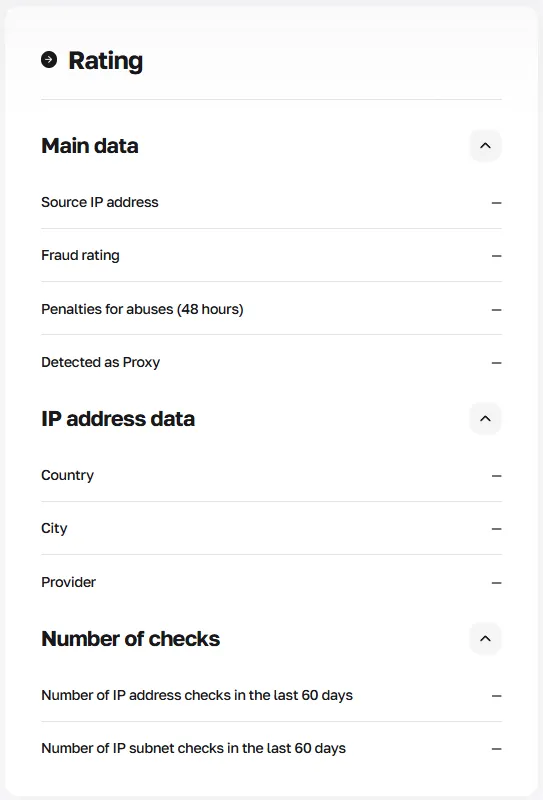Click Number of IP address checks label

point(197,695)
